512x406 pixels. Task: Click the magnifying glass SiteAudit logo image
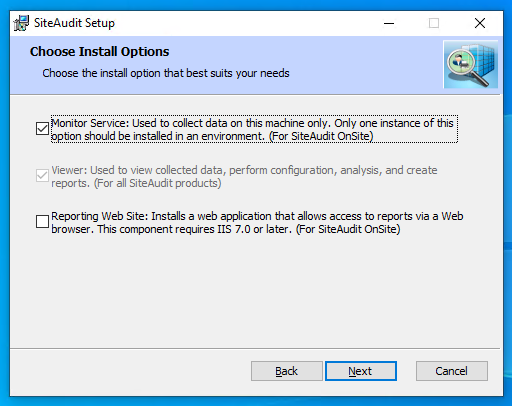pos(471,64)
